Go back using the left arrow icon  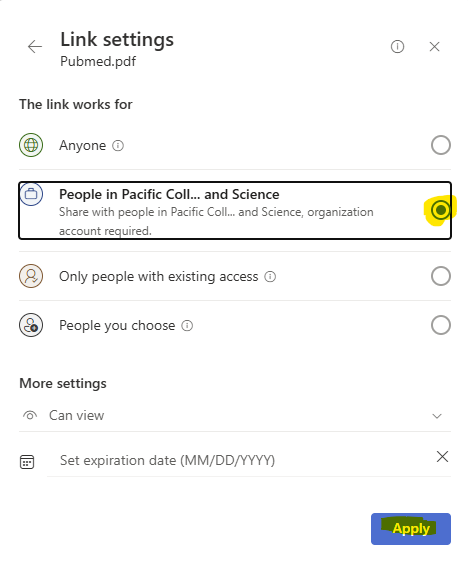coord(35,47)
